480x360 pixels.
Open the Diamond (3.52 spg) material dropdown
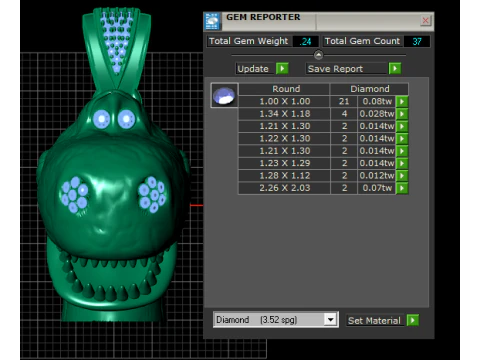(x=276, y=320)
